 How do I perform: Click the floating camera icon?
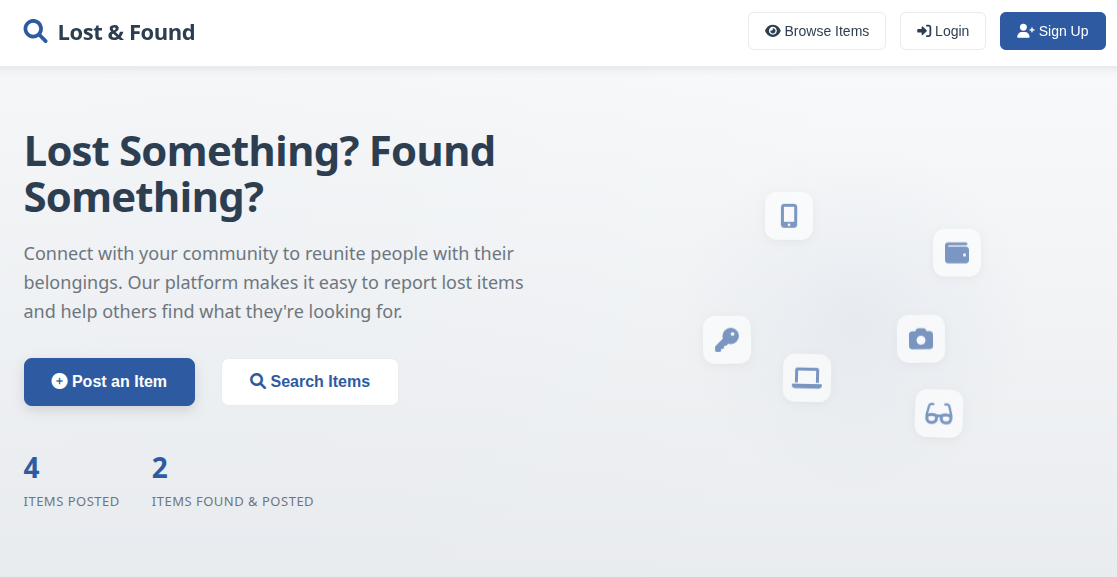[921, 339]
